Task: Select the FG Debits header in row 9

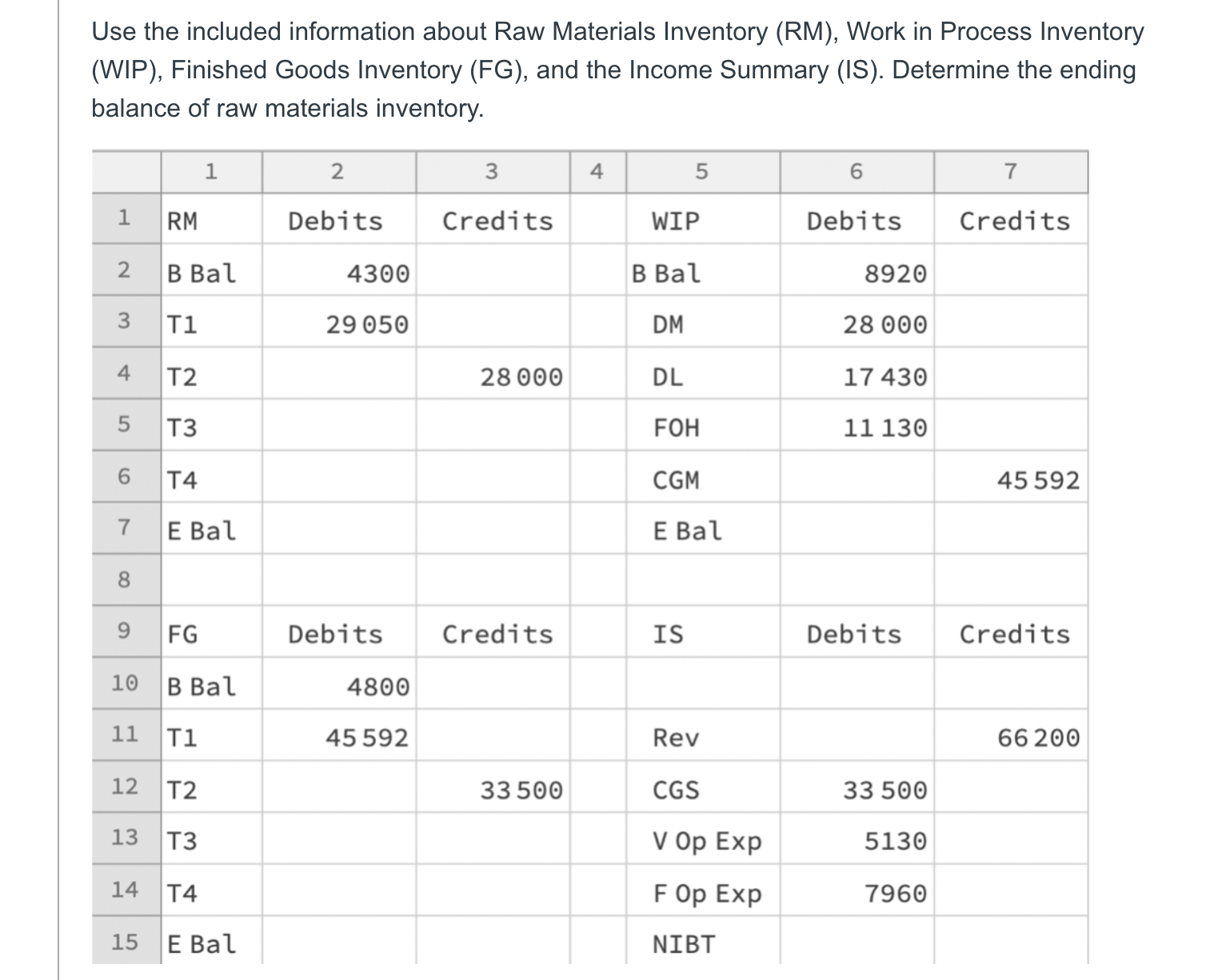Action: [339, 631]
